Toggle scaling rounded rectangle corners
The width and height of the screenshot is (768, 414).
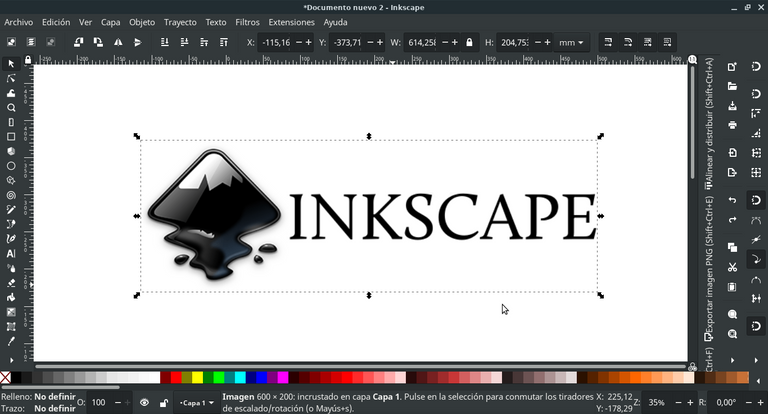point(628,43)
